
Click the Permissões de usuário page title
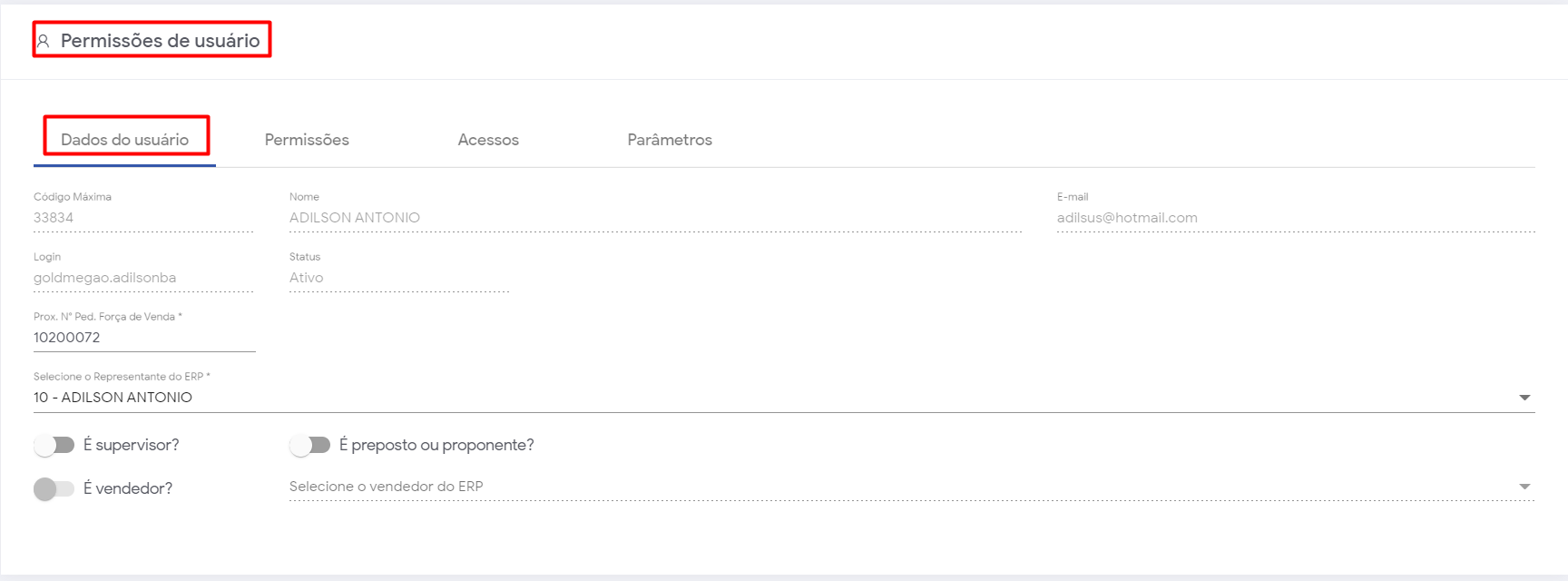click(160, 41)
